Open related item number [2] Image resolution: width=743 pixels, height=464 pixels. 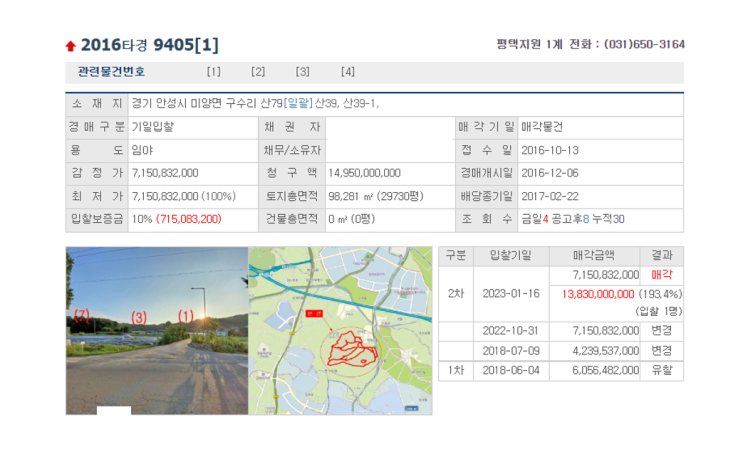[x=258, y=72]
